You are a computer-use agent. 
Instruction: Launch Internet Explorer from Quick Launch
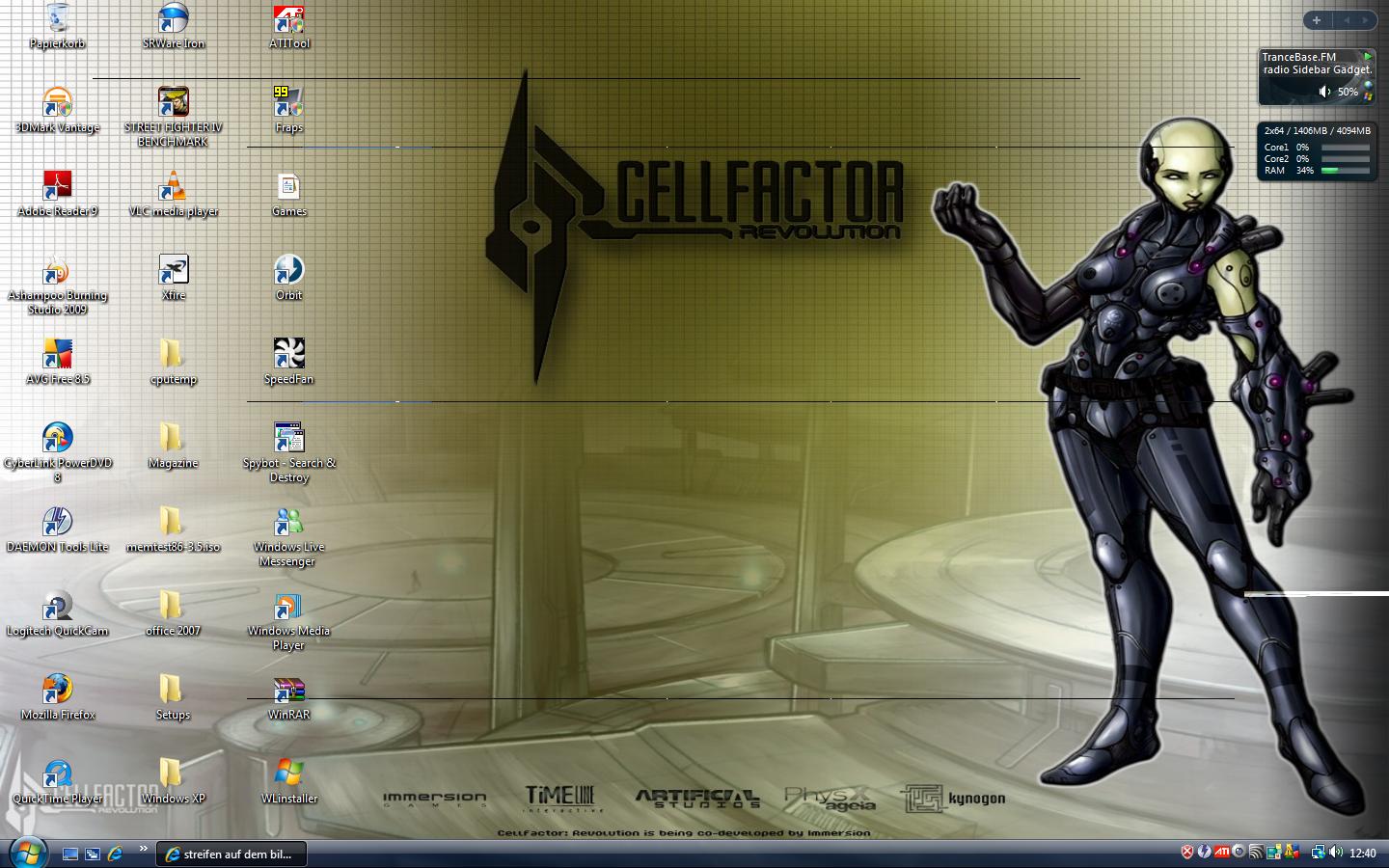[115, 854]
